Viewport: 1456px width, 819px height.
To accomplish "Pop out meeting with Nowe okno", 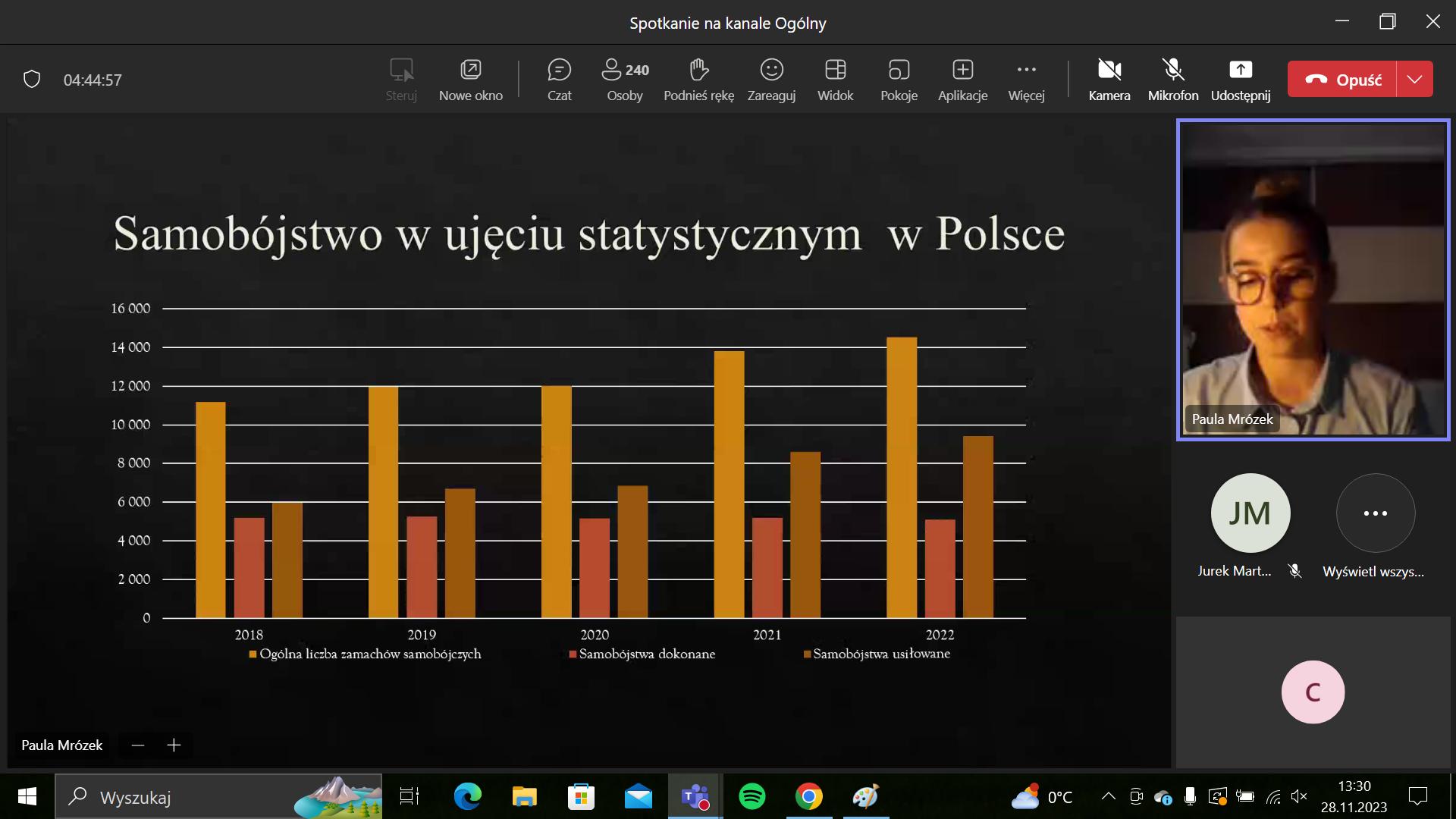I will pyautogui.click(x=470, y=79).
